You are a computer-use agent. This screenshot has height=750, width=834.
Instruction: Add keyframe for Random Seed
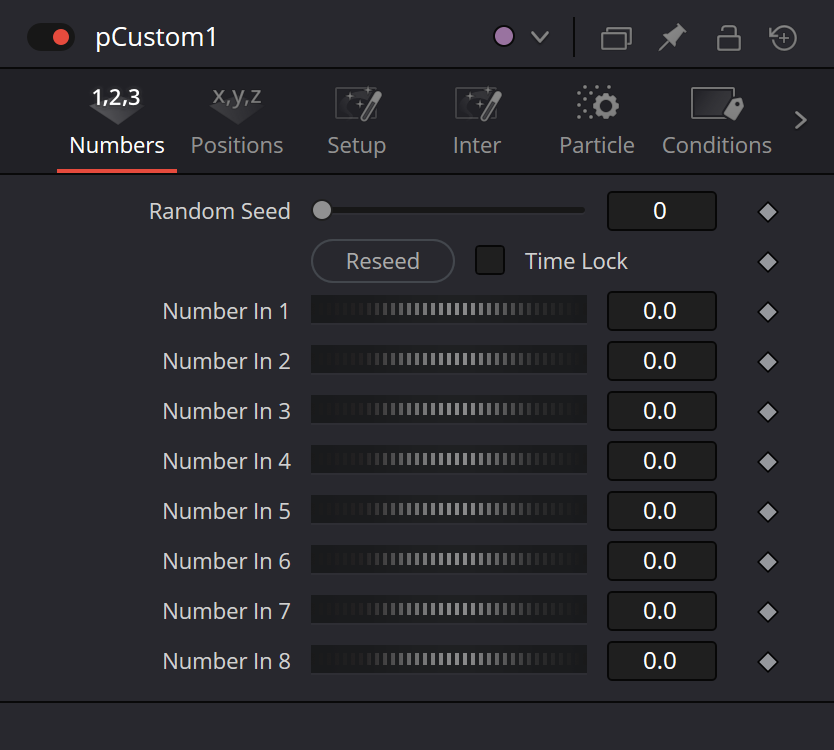click(768, 212)
